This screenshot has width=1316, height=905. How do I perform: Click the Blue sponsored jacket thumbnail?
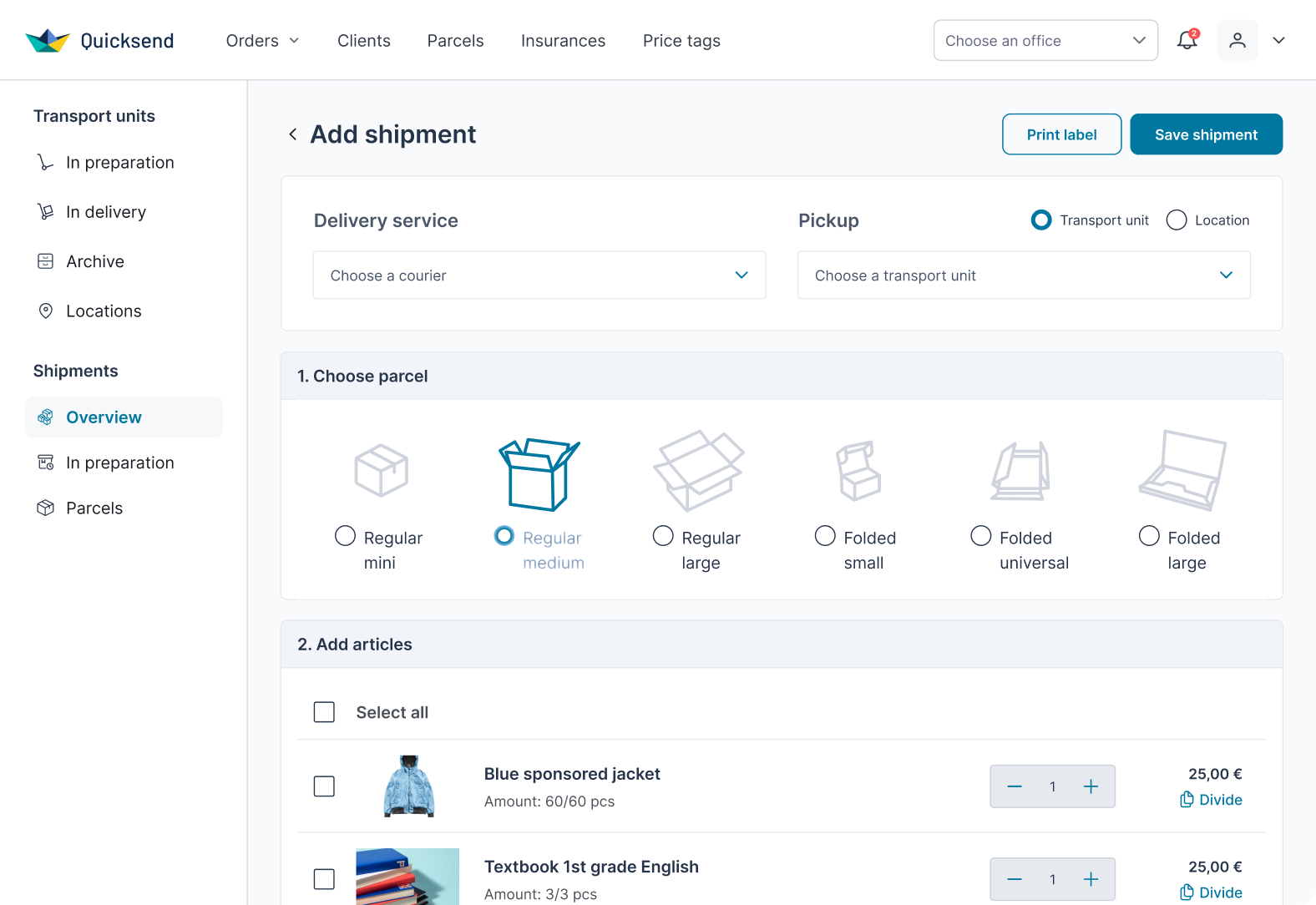pyautogui.click(x=408, y=786)
